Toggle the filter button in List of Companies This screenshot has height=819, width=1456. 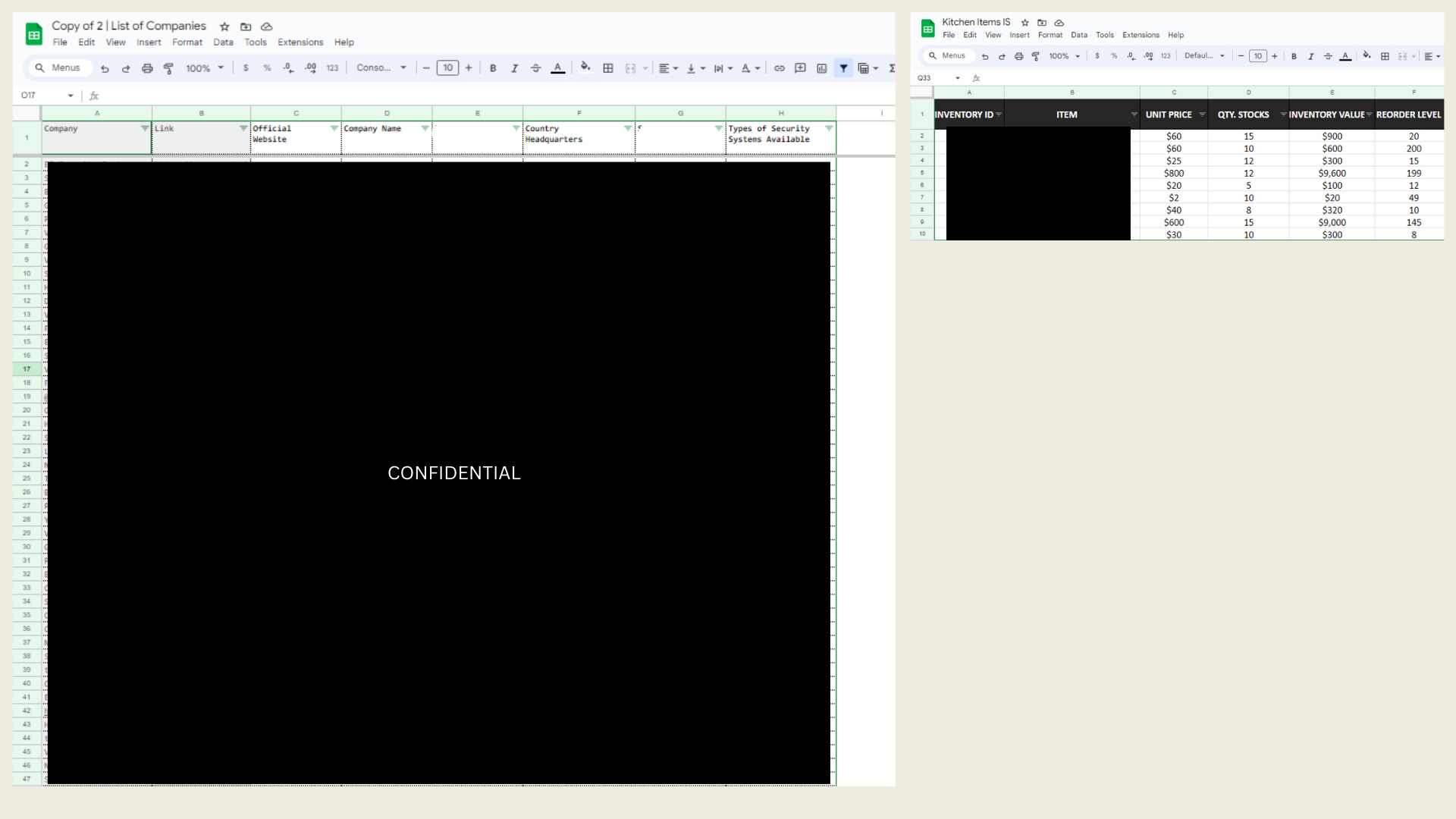click(x=843, y=68)
